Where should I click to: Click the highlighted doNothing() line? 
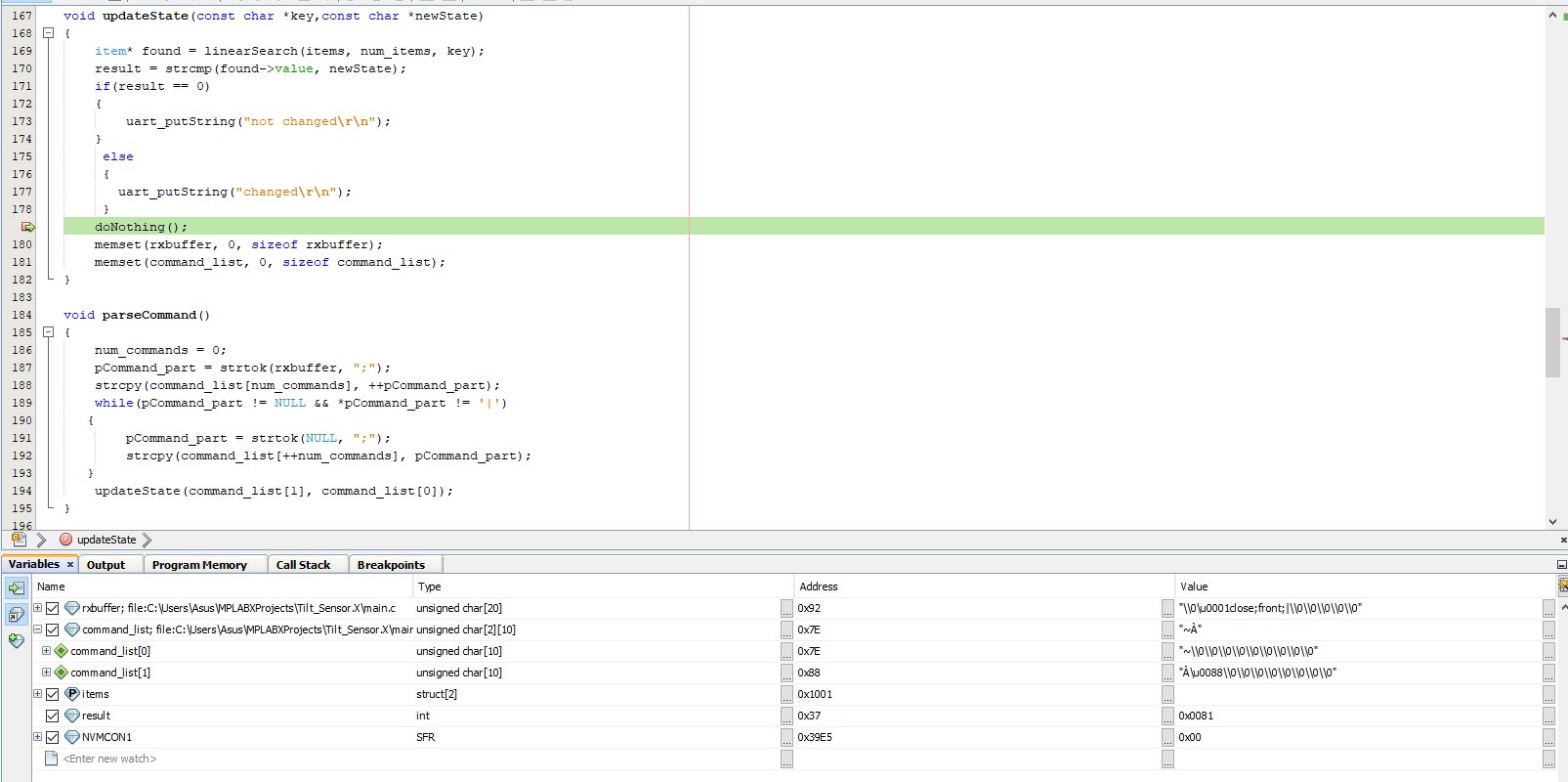point(803,227)
